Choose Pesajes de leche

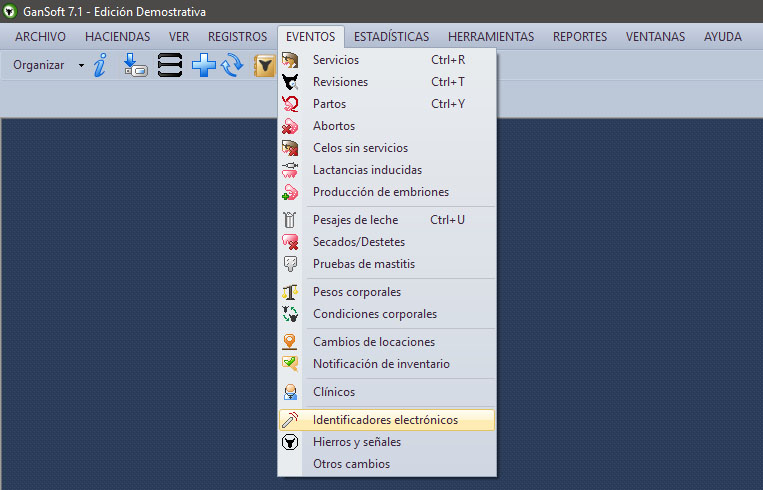click(x=387, y=220)
